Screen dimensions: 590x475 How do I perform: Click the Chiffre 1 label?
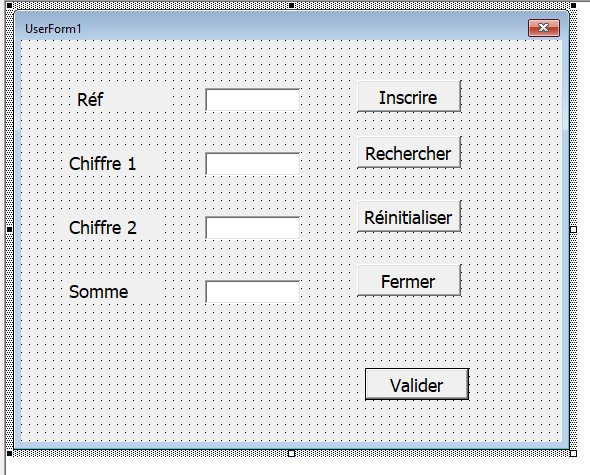pyautogui.click(x=102, y=164)
